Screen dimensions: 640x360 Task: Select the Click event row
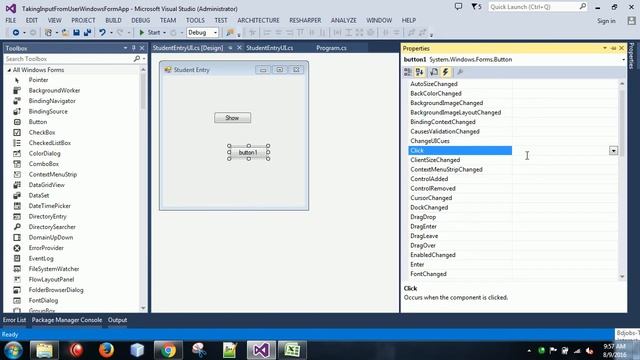pos(460,151)
